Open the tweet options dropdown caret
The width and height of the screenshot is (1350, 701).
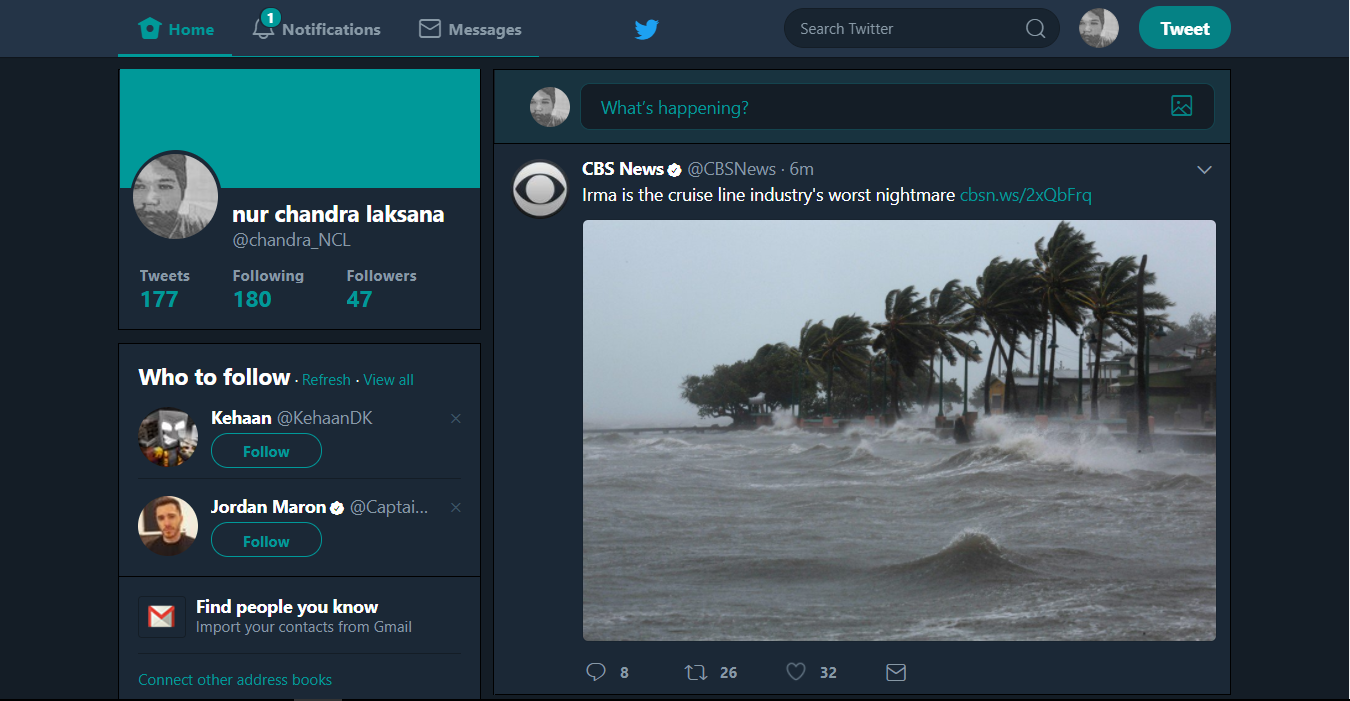[1204, 169]
